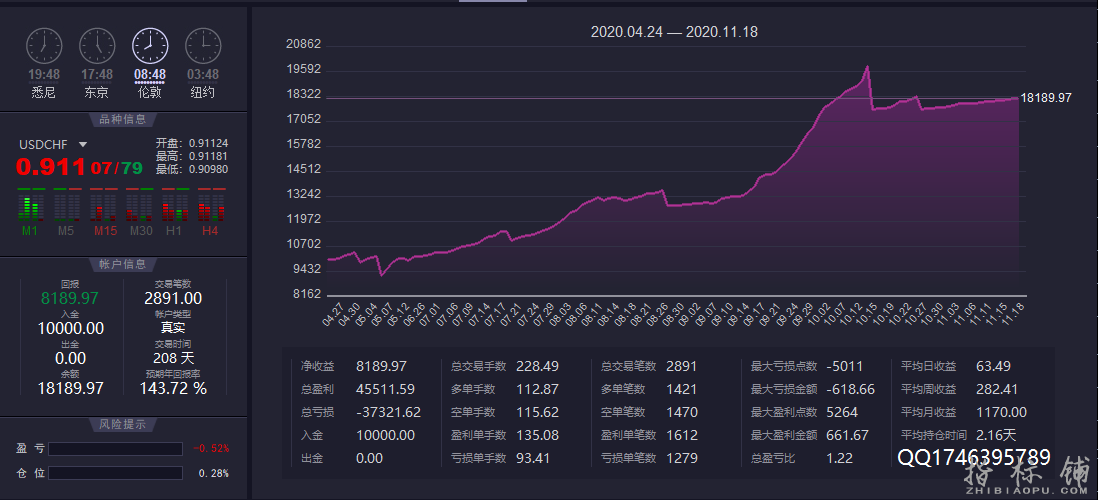Click the 盈亏 profit/loss progress bar
The height and width of the screenshot is (500, 1098).
[116, 449]
